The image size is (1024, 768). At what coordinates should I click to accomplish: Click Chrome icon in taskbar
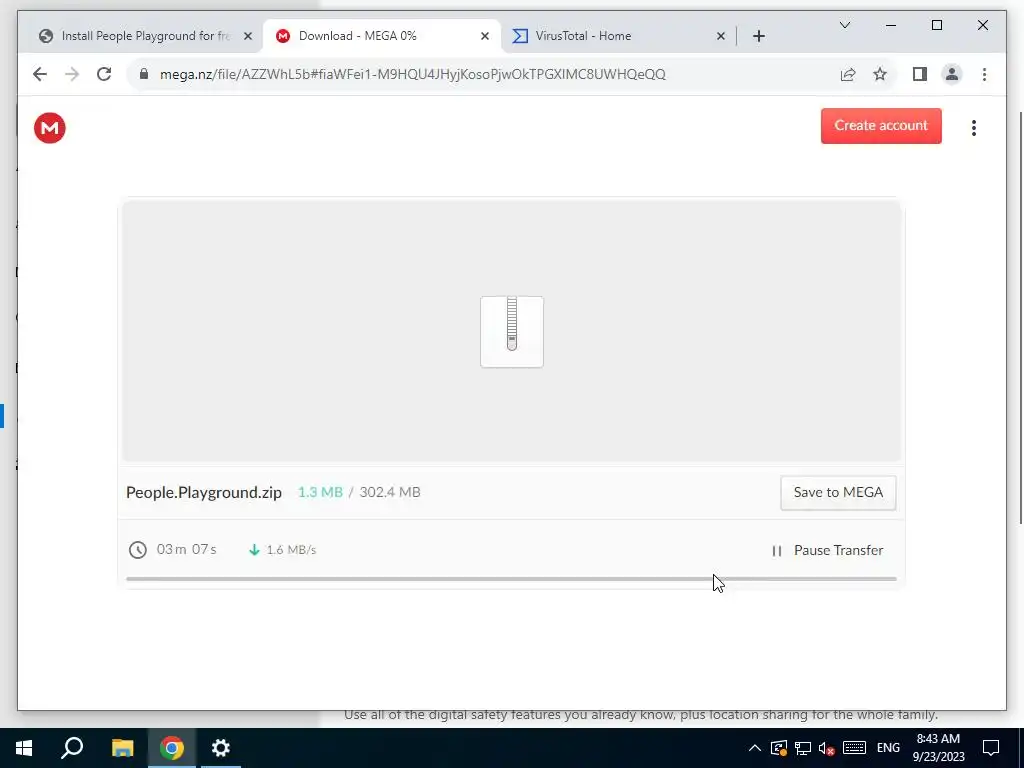[x=172, y=748]
